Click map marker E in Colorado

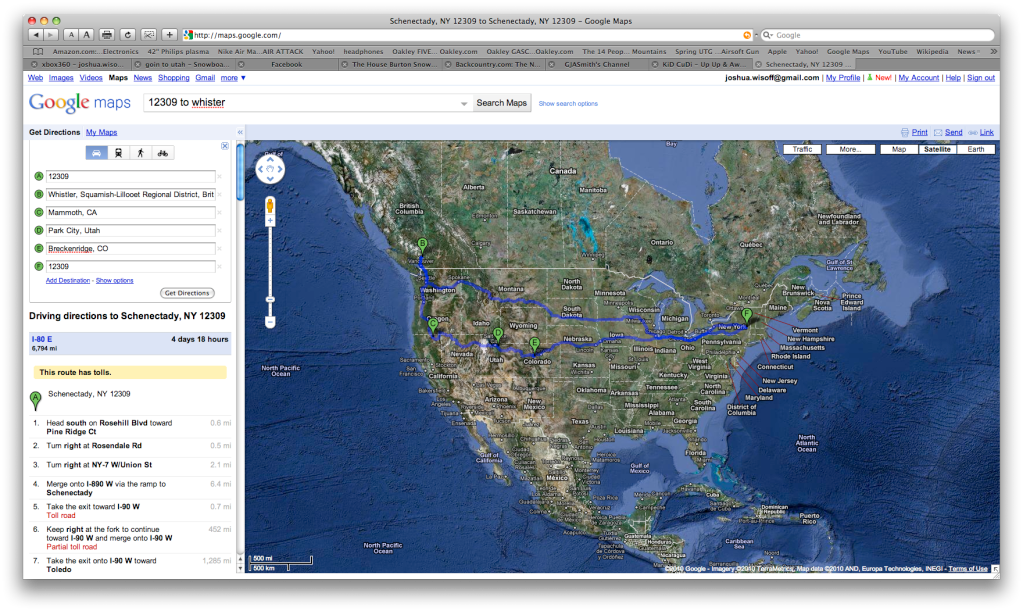[x=534, y=344]
